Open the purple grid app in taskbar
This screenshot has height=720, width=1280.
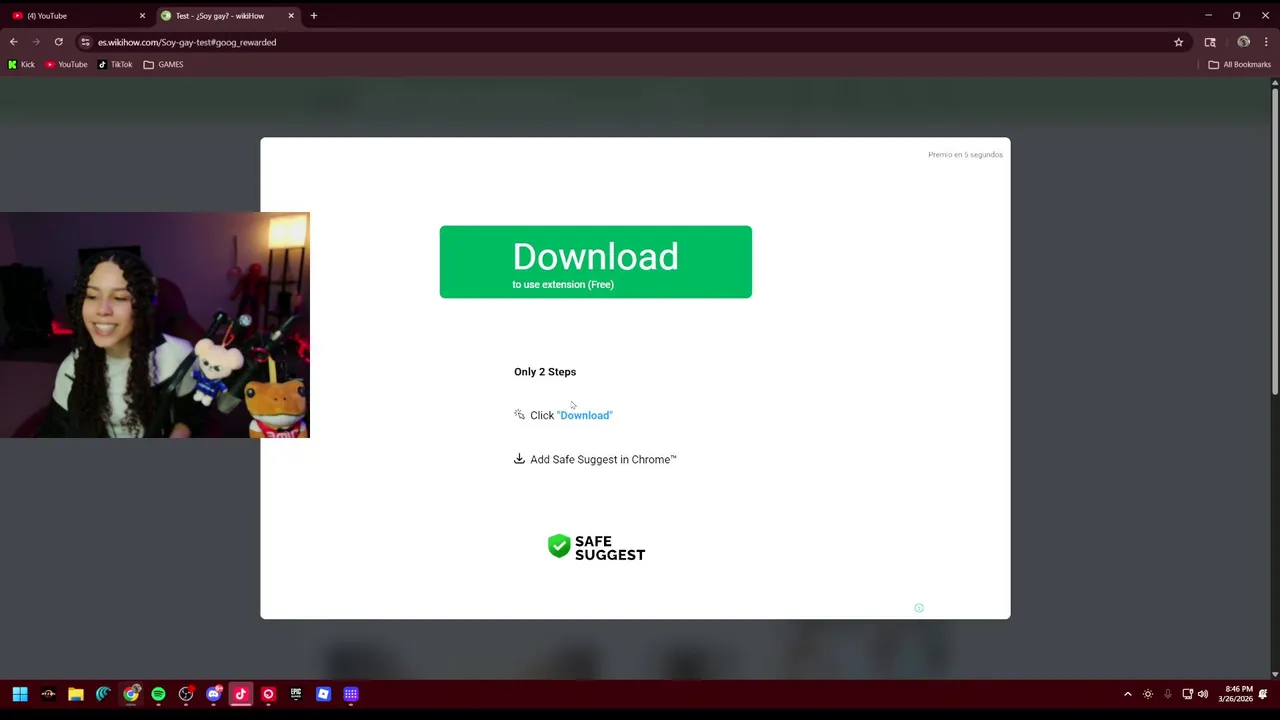pos(351,694)
